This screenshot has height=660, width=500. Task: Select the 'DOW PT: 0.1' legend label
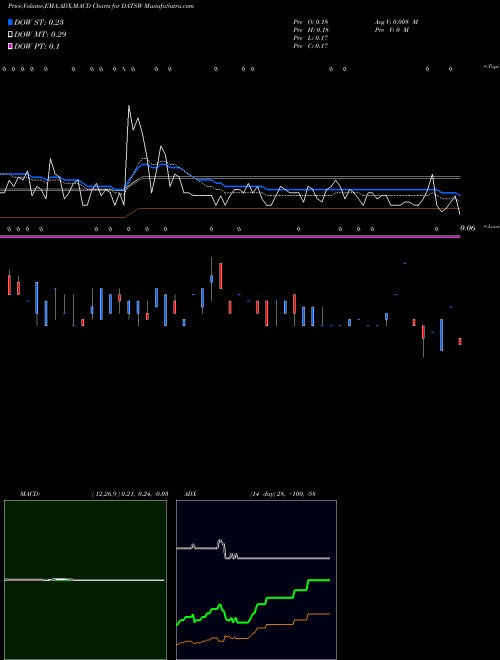(x=37, y=47)
